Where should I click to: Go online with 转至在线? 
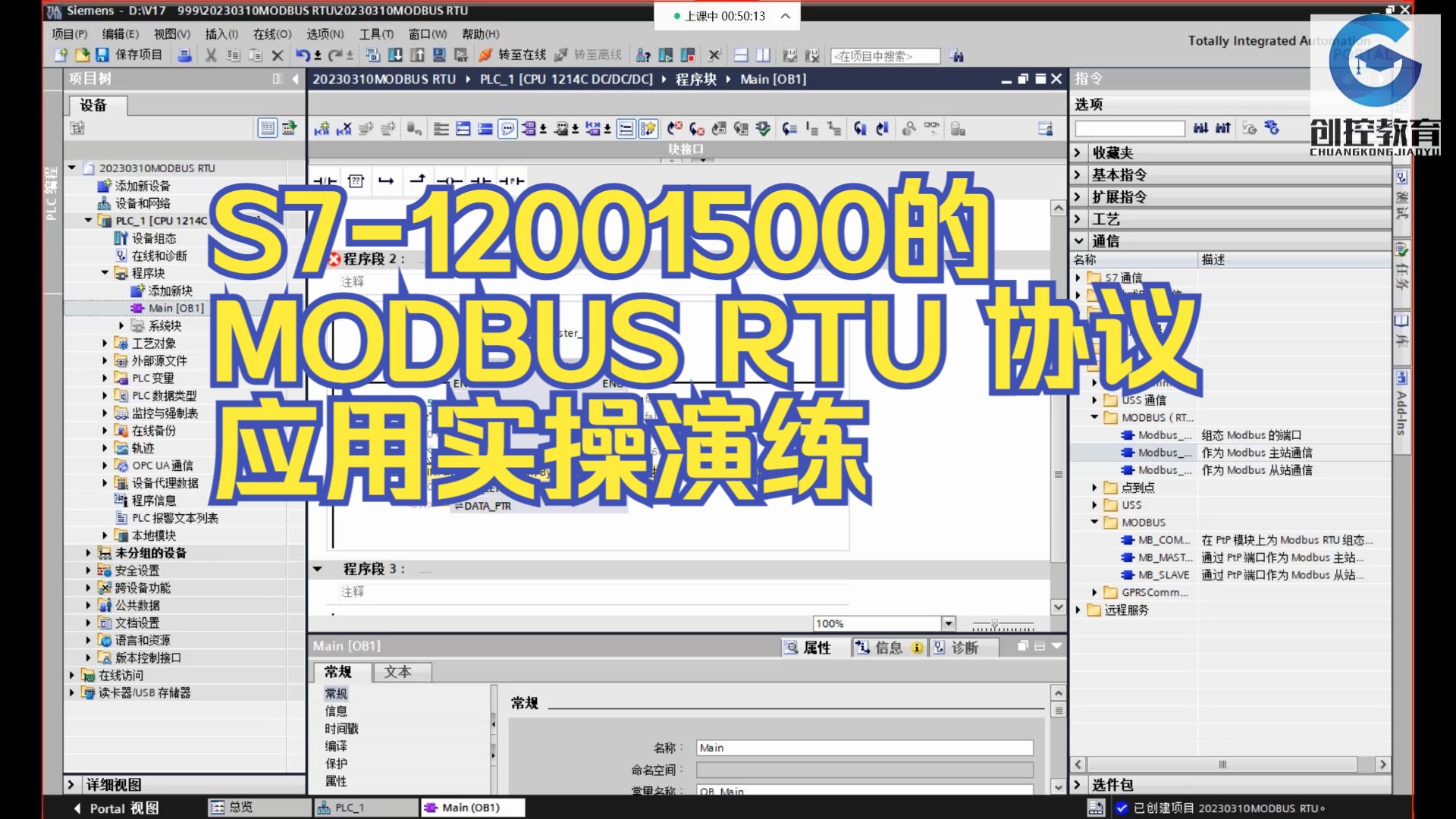tap(513, 55)
